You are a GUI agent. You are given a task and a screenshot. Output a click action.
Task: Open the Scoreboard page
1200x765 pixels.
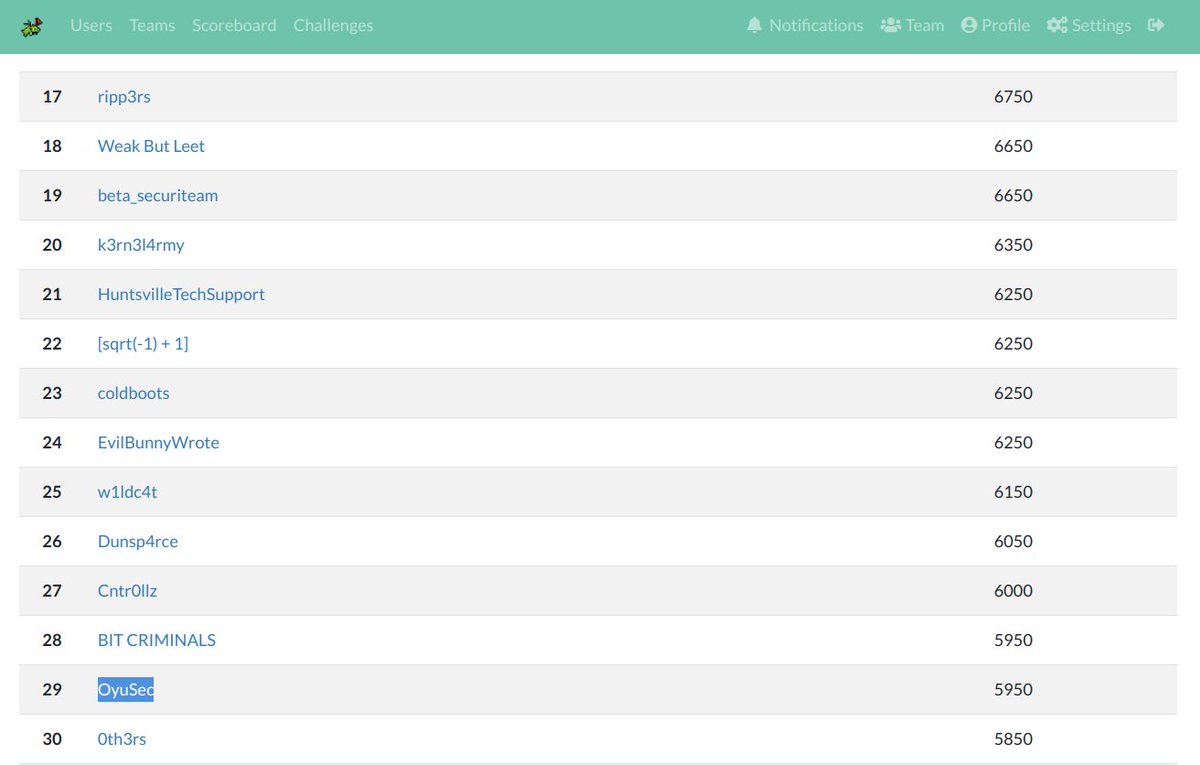tap(234, 25)
